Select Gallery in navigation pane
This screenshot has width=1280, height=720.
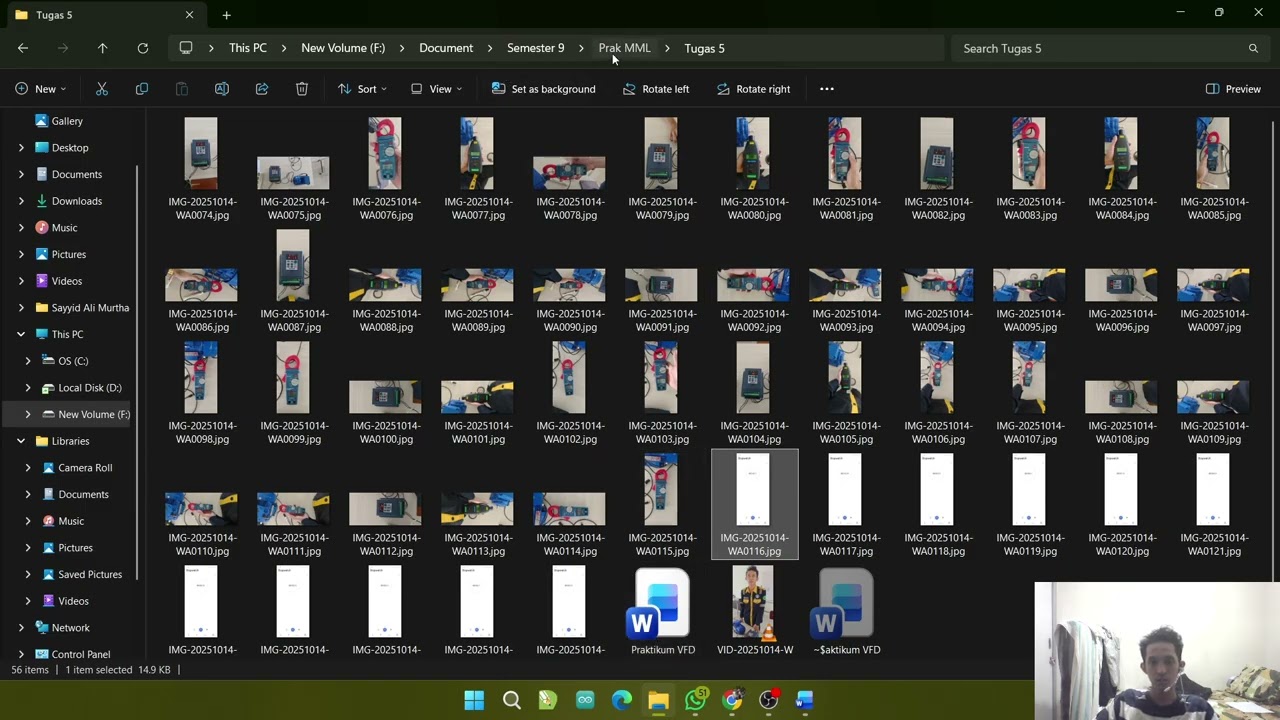coord(67,121)
